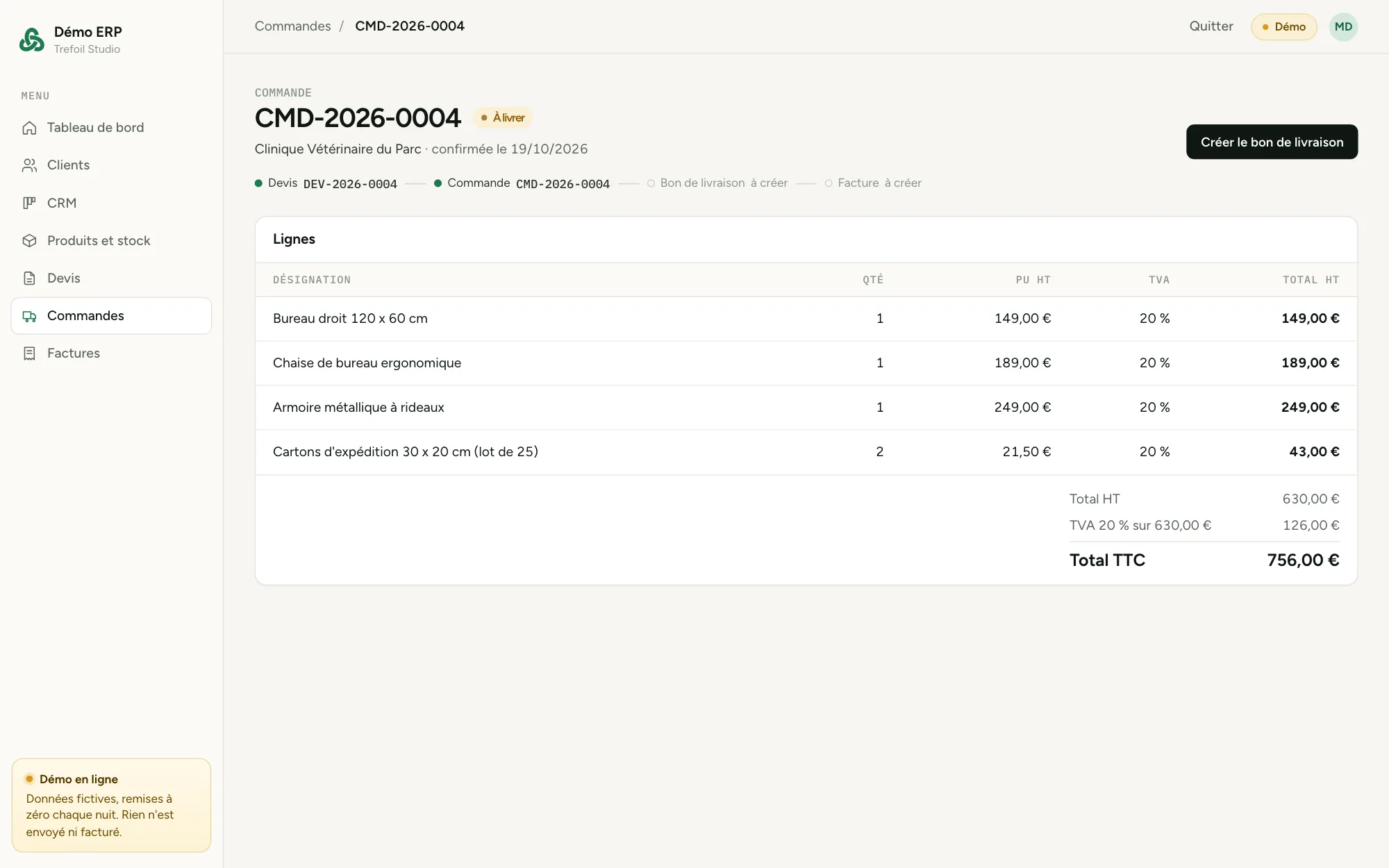Image resolution: width=1389 pixels, height=868 pixels.
Task: Go to Clients in the sidebar
Action: (111, 165)
